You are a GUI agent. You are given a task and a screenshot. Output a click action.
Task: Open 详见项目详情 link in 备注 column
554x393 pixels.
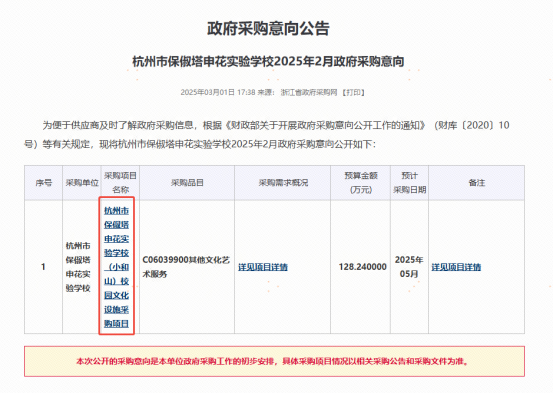click(456, 267)
